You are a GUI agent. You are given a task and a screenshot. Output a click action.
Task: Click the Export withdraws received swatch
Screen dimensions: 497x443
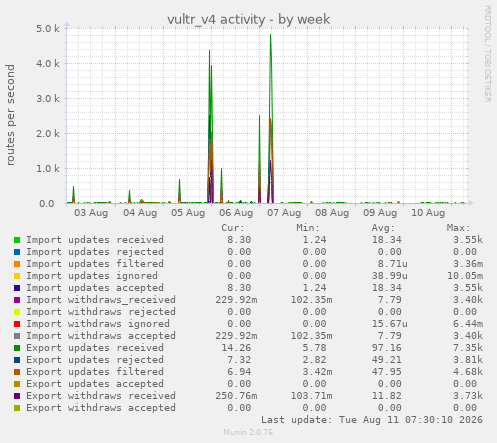[17, 396]
